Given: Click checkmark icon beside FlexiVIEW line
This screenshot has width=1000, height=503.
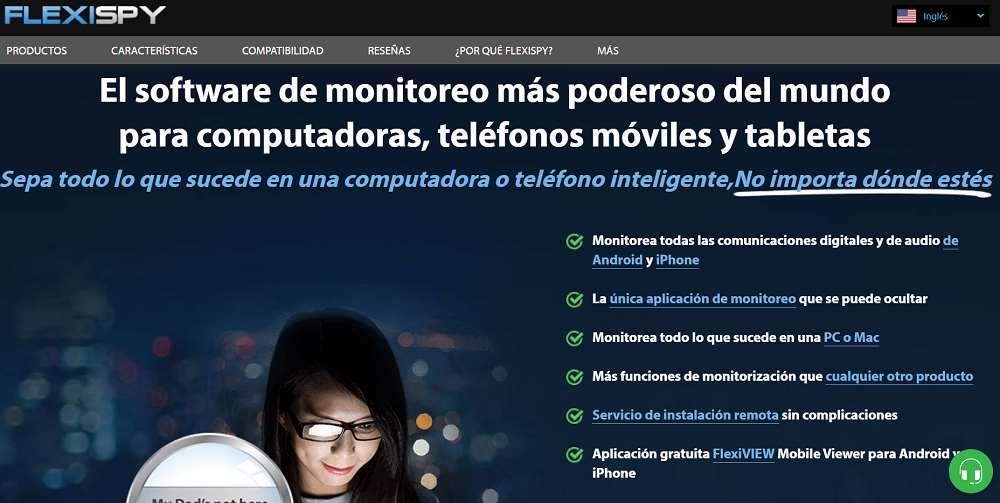Looking at the screenshot, I should (x=575, y=455).
